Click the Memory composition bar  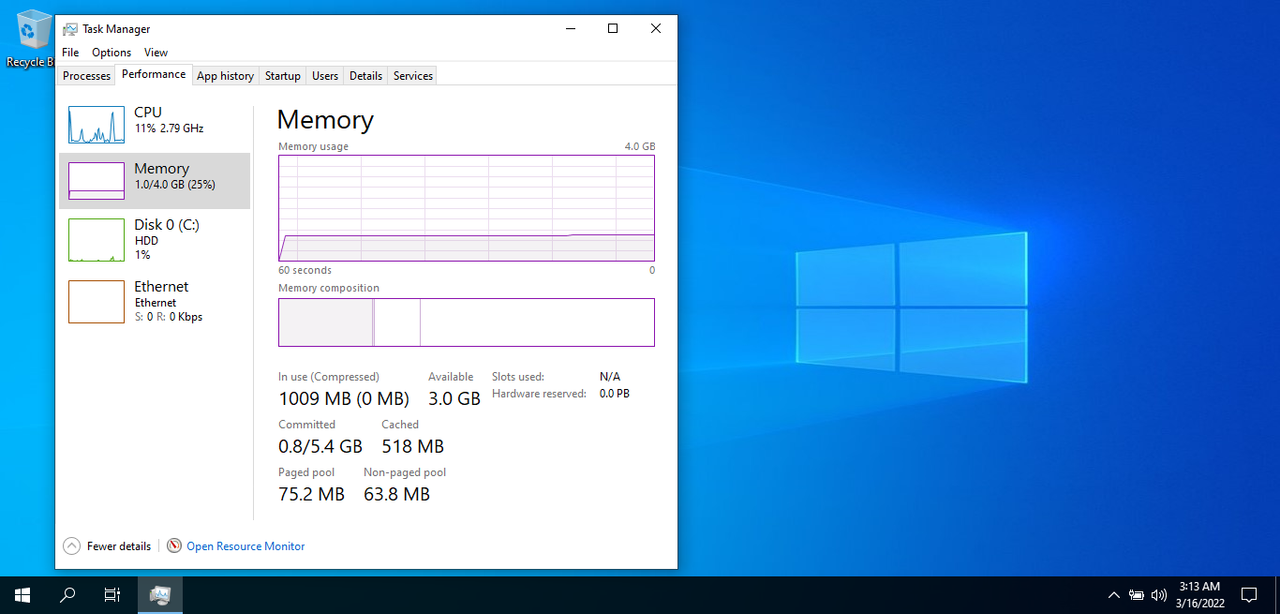point(466,322)
